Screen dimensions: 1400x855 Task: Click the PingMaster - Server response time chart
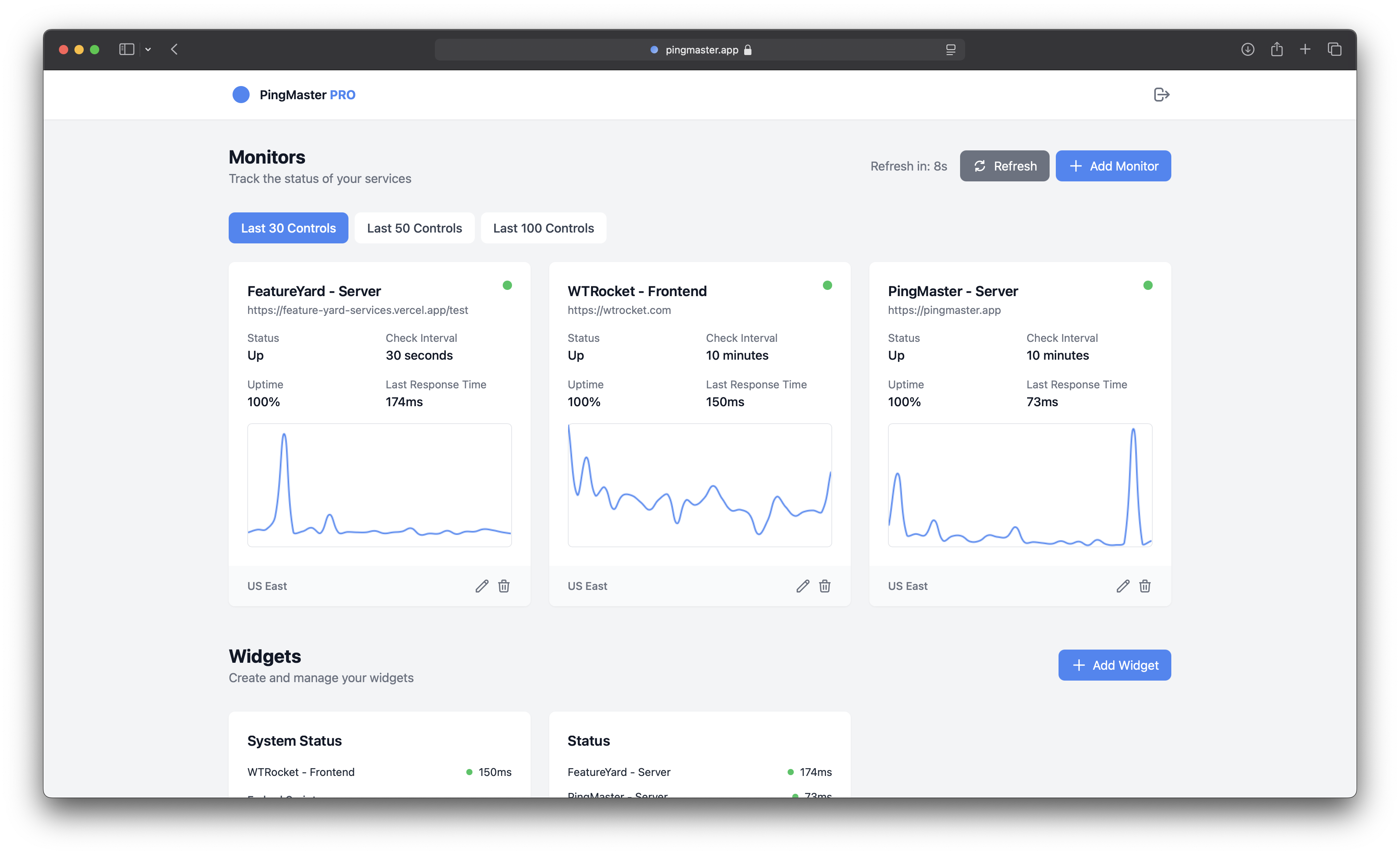pos(1020,484)
